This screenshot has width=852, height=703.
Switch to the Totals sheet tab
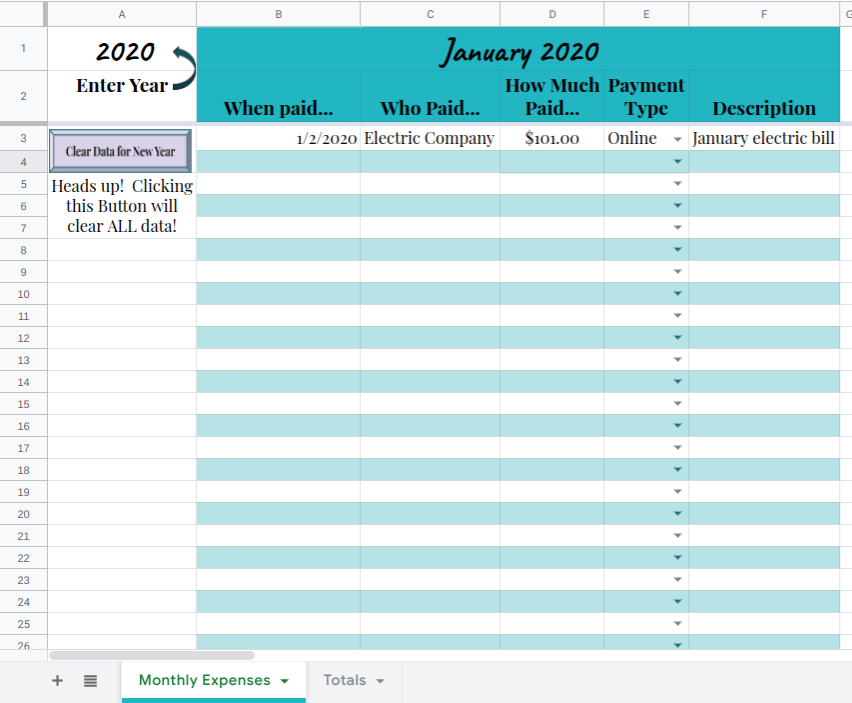[x=344, y=680]
